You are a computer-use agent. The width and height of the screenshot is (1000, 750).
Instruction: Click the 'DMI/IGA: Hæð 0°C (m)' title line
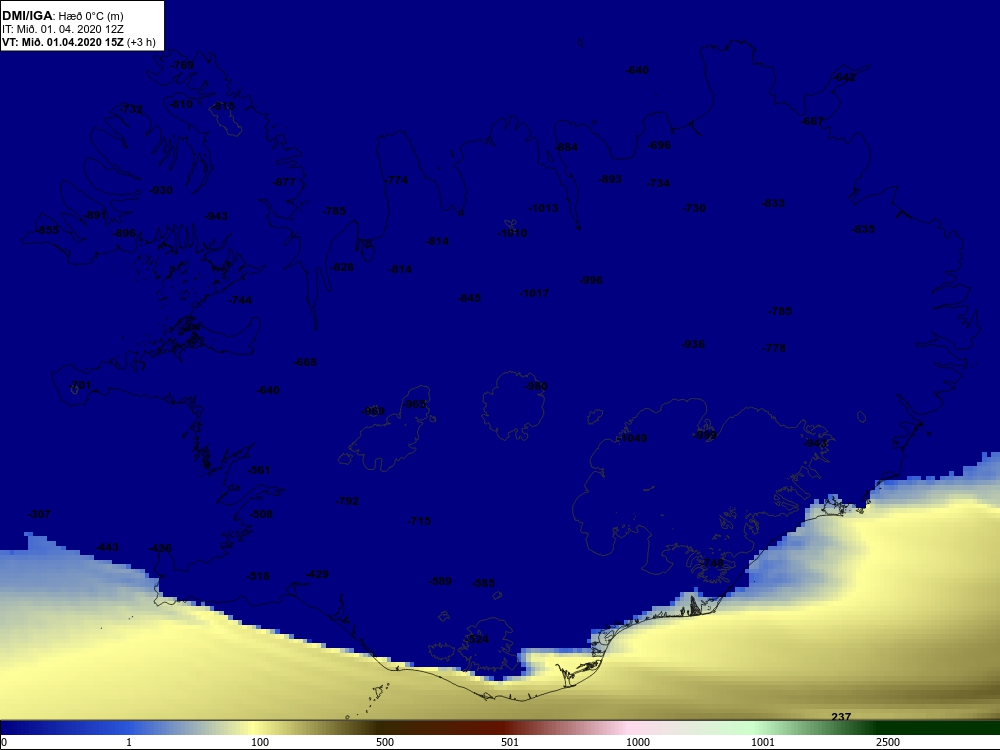62,15
